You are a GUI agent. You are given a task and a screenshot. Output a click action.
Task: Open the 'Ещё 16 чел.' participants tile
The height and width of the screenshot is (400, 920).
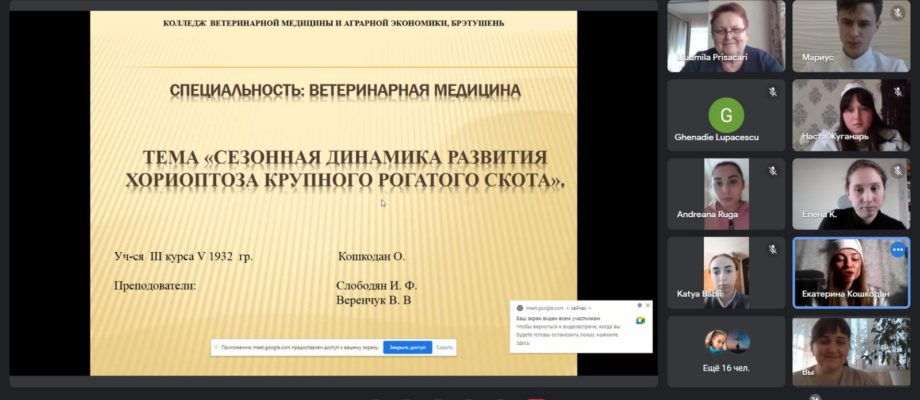726,351
